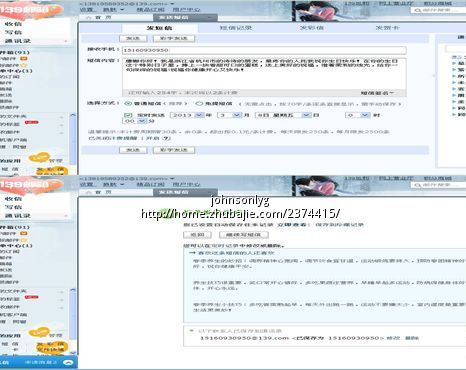Click 用户中心 in the upper window header
Image resolution: width=466 pixels, height=370 pixels.
coord(186,10)
